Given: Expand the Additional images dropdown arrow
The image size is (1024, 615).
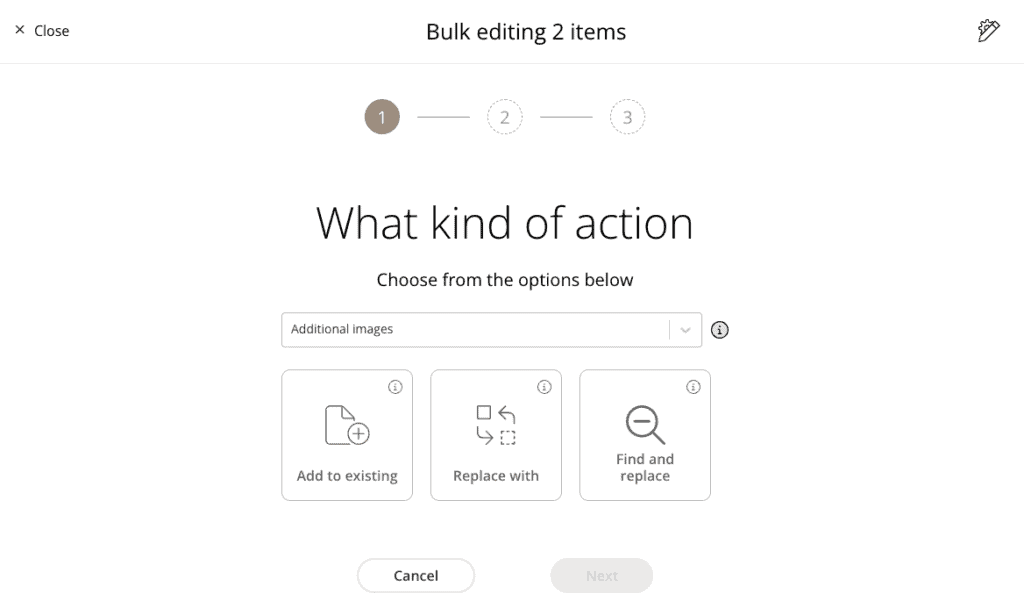Looking at the screenshot, I should (685, 330).
